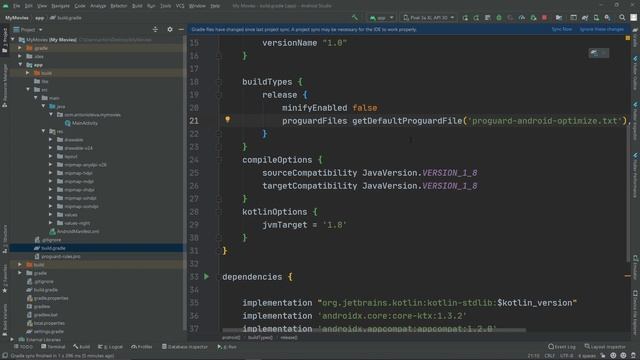Place cursor on line 21 proguardFiles text
This screenshot has width=640, height=360.
[314, 121]
